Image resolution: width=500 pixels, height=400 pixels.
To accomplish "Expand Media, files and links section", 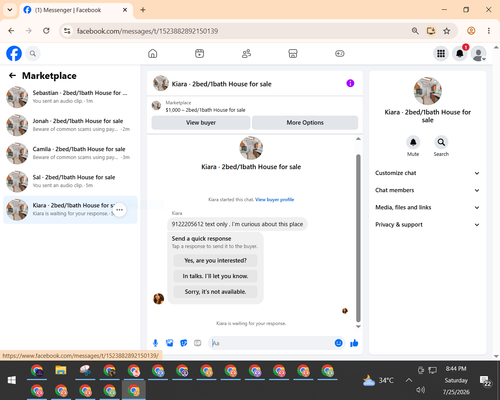I will tap(427, 207).
